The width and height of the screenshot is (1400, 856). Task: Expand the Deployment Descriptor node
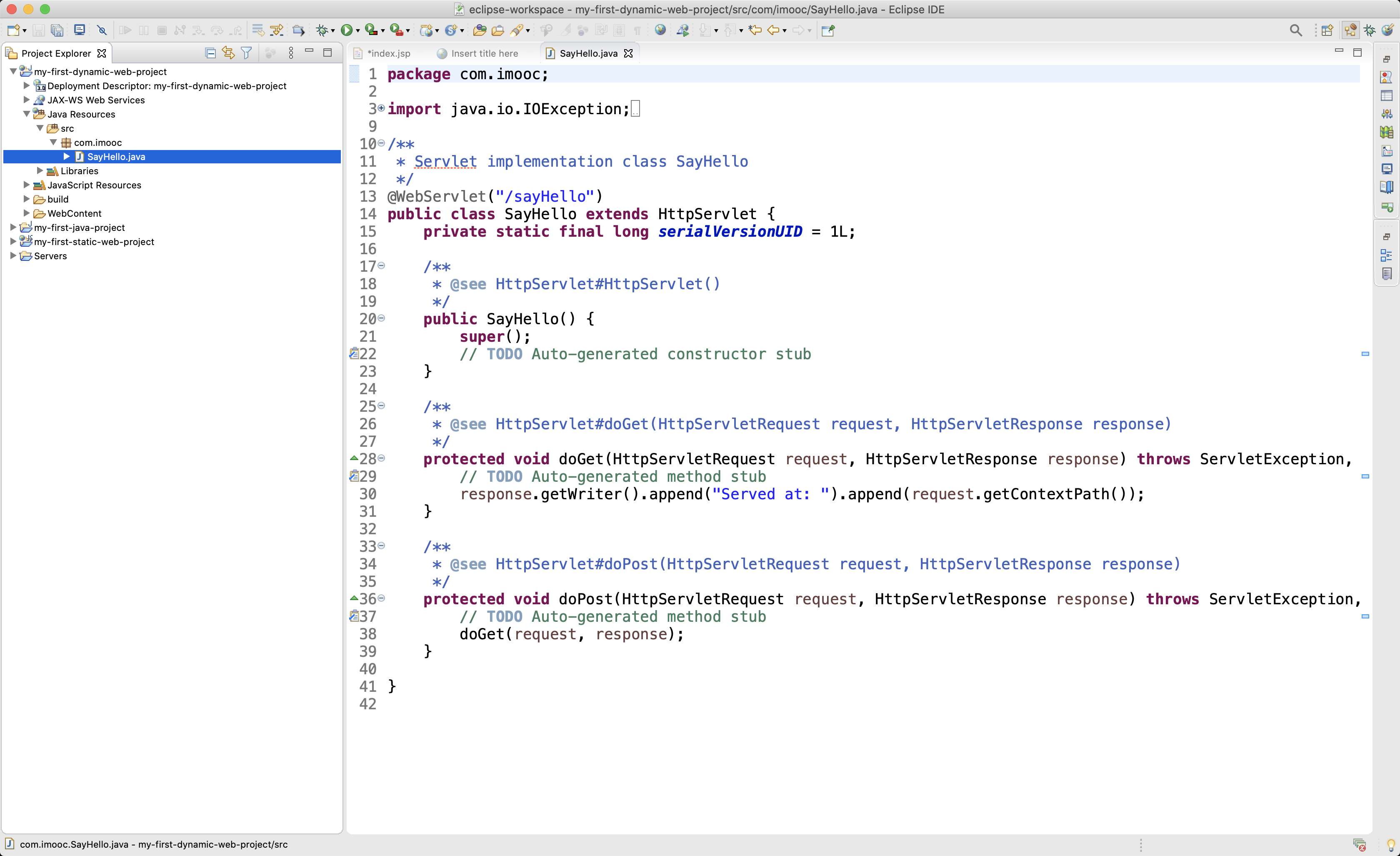tap(26, 85)
